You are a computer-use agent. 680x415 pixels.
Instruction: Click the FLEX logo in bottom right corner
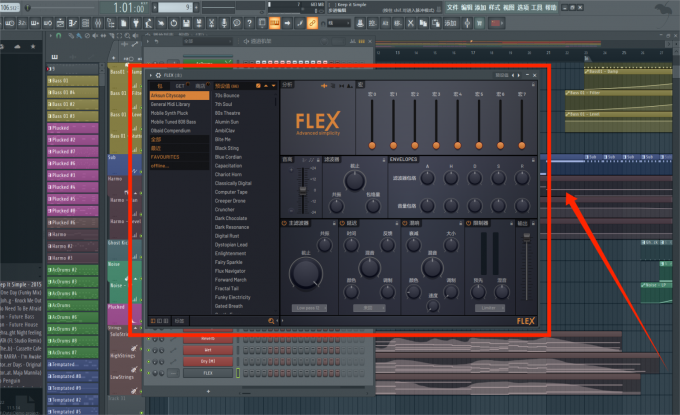click(525, 321)
